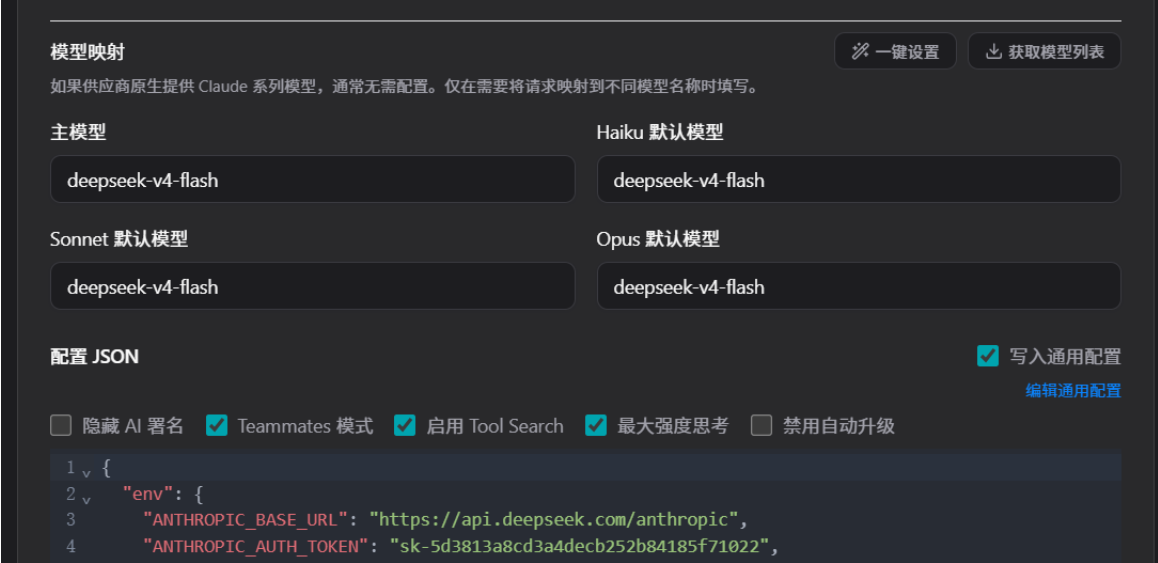
Task: Click the 配置 JSON heading
Action: point(95,356)
